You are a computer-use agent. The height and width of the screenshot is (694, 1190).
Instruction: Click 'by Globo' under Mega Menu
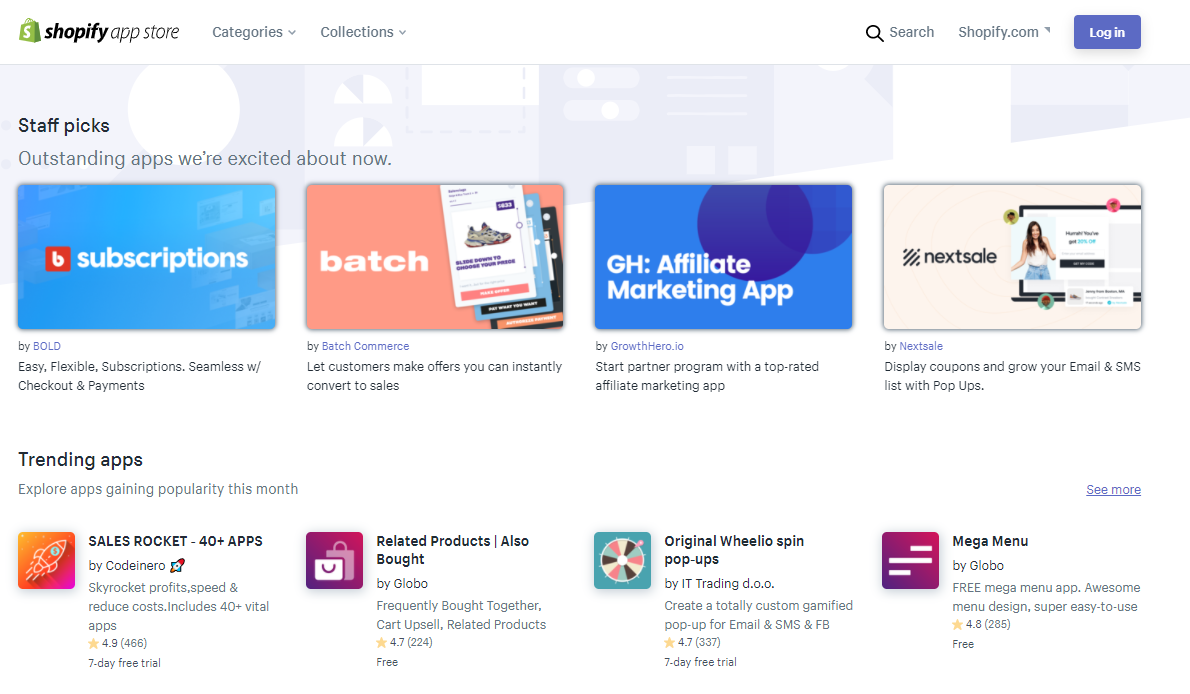point(978,566)
